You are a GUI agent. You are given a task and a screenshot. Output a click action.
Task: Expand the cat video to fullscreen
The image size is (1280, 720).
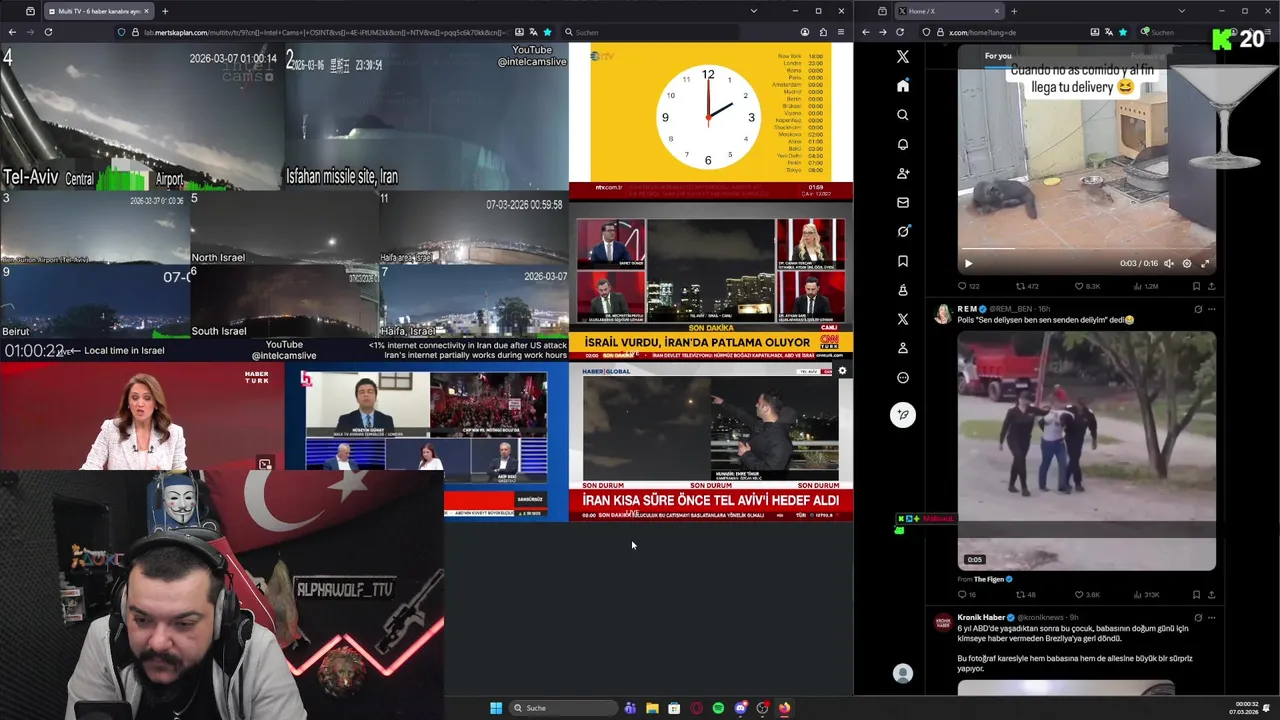1205,264
